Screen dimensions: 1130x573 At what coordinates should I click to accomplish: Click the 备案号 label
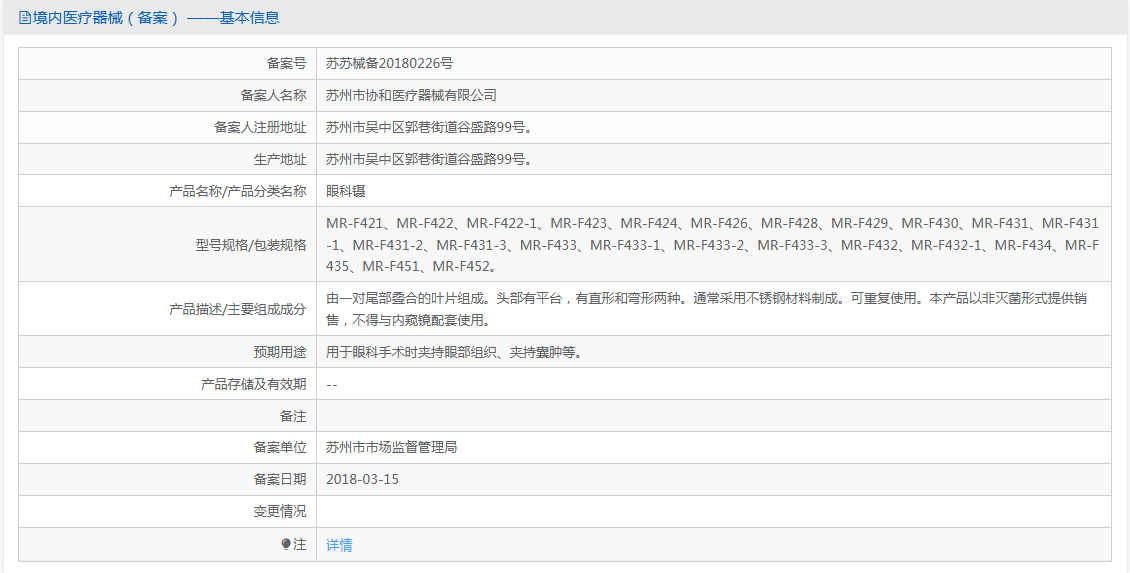click(x=286, y=63)
